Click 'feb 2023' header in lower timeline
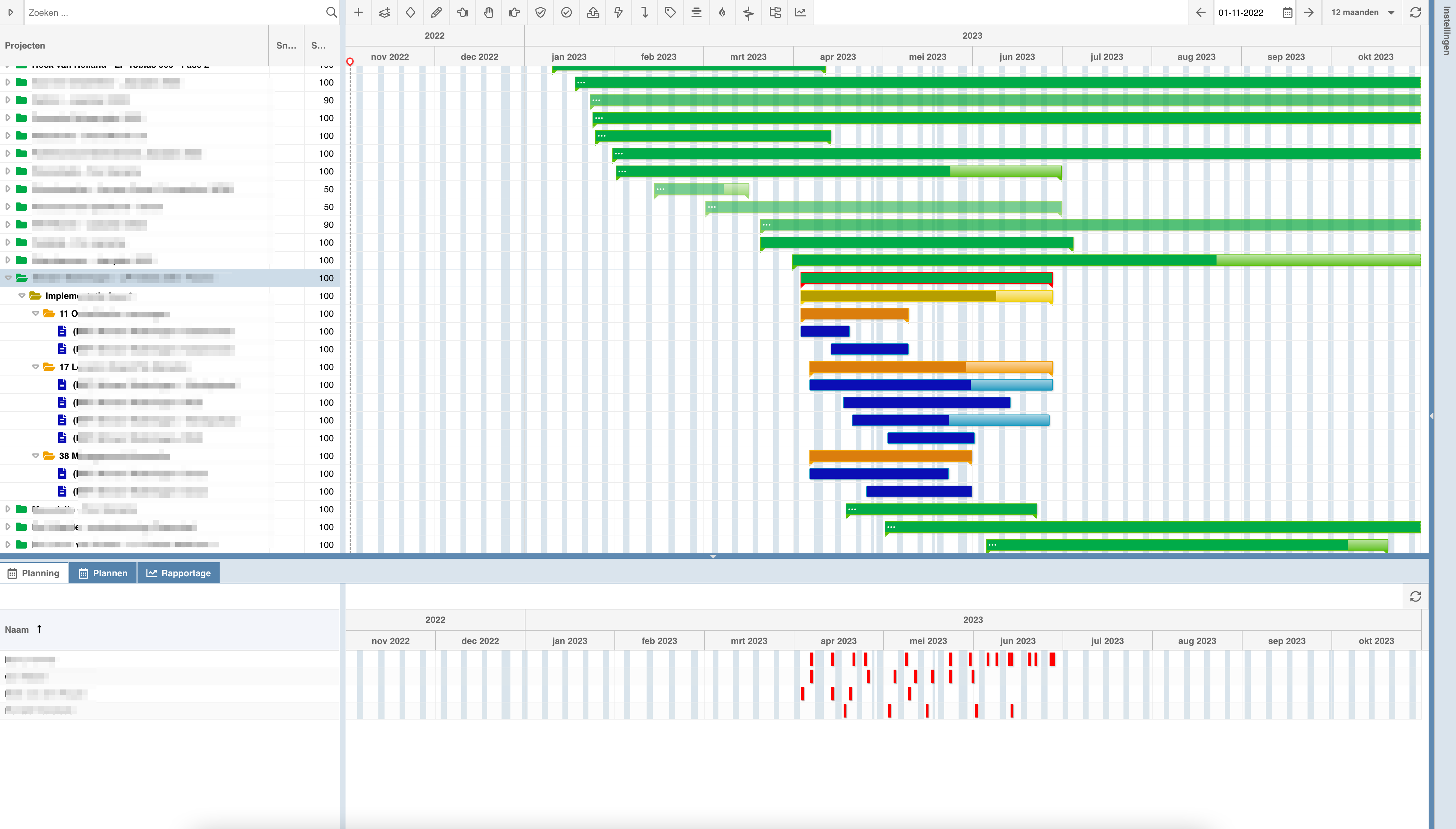Screen dimensions: 1456x829 pyautogui.click(x=659, y=641)
